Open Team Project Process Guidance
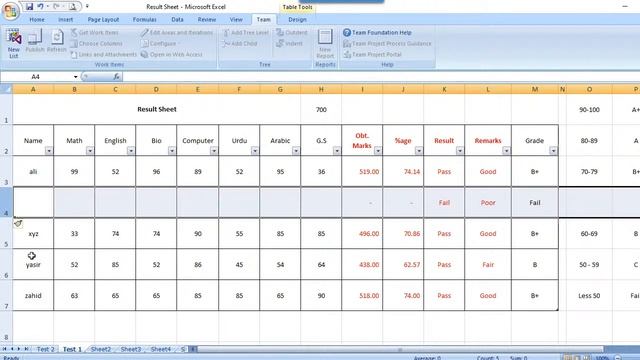Image resolution: width=640 pixels, height=360 pixels. (387, 43)
